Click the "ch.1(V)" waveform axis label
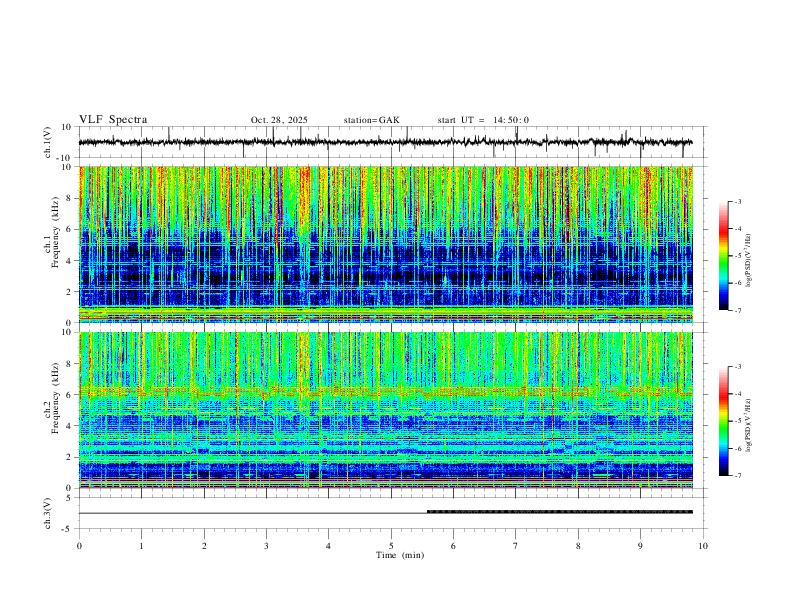792x612 pixels. pyautogui.click(x=48, y=142)
